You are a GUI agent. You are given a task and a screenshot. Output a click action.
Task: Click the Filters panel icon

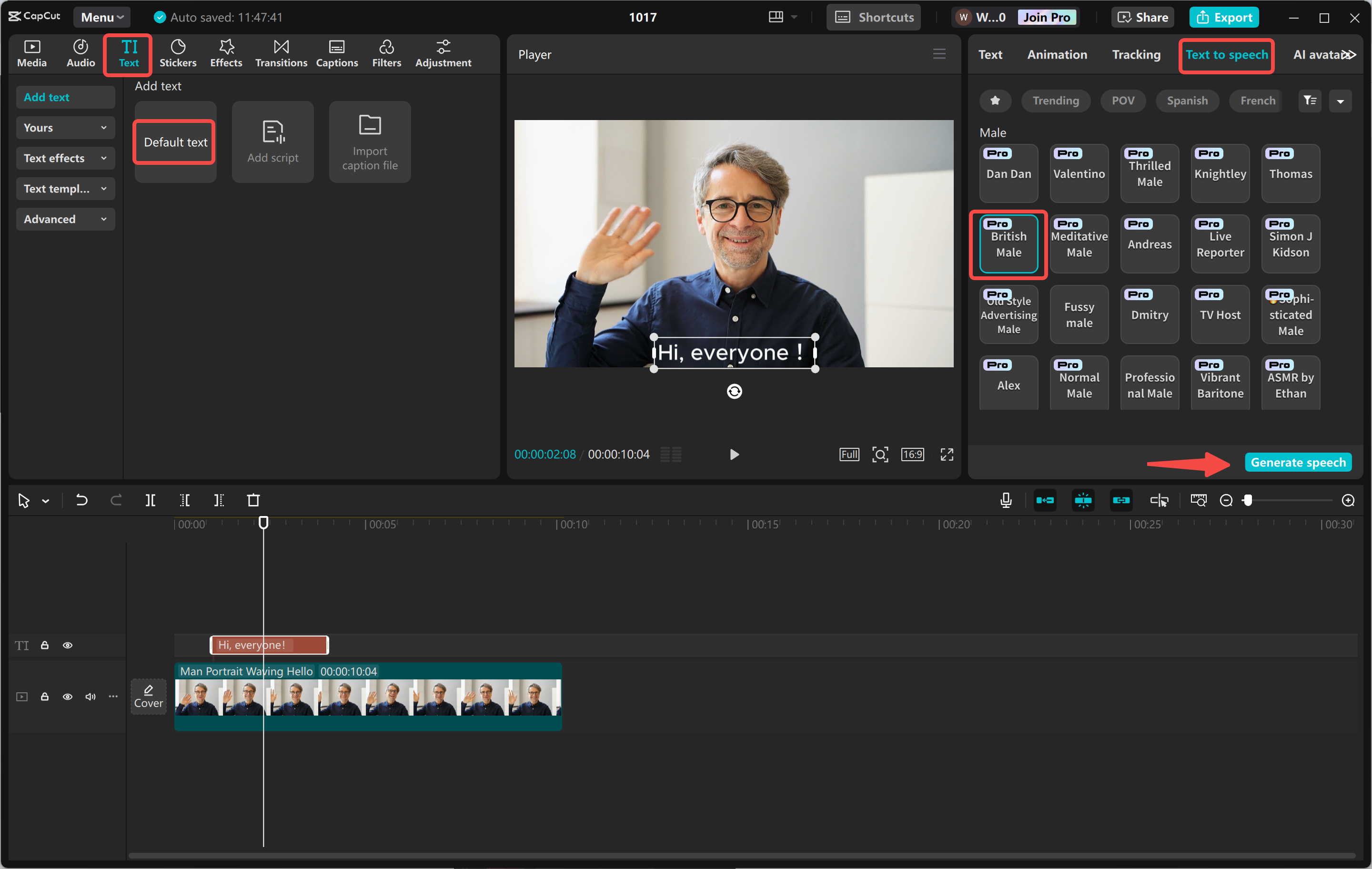coord(386,53)
